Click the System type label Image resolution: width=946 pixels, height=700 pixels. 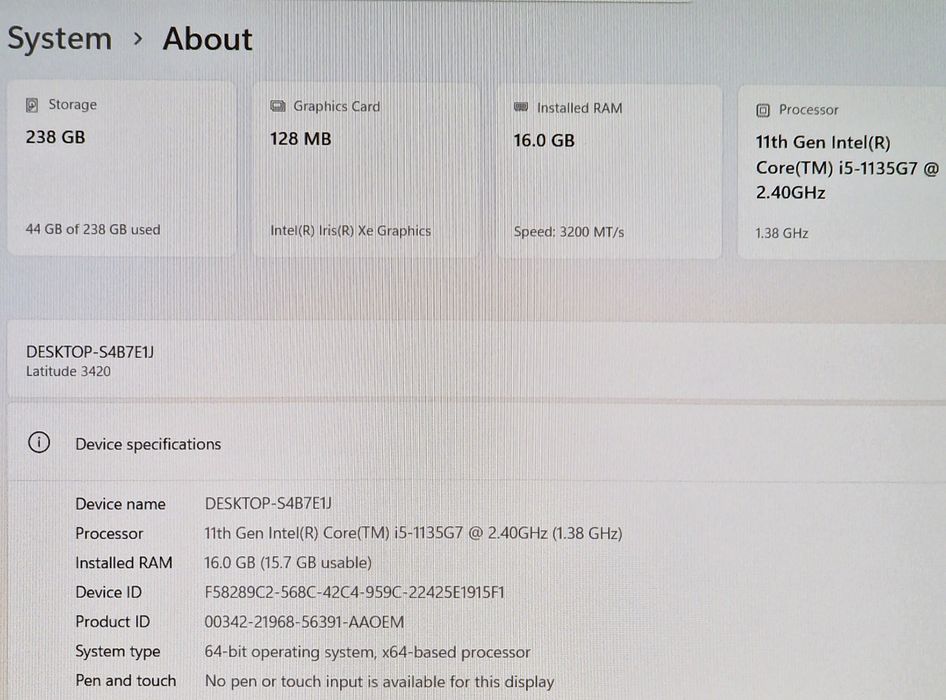click(118, 652)
